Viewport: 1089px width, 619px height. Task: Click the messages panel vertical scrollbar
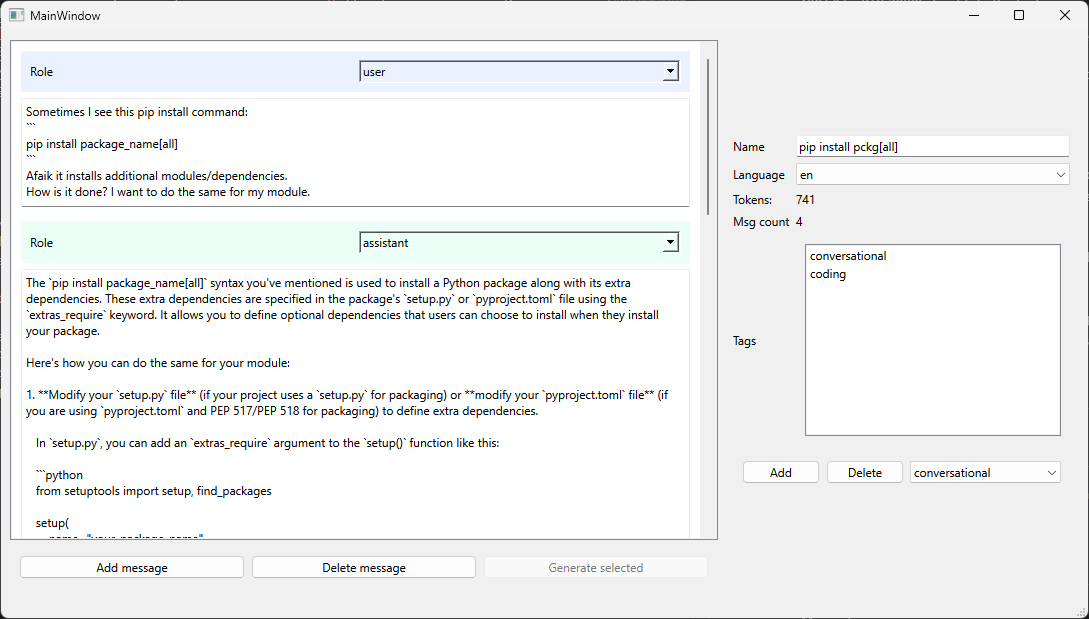[708, 137]
